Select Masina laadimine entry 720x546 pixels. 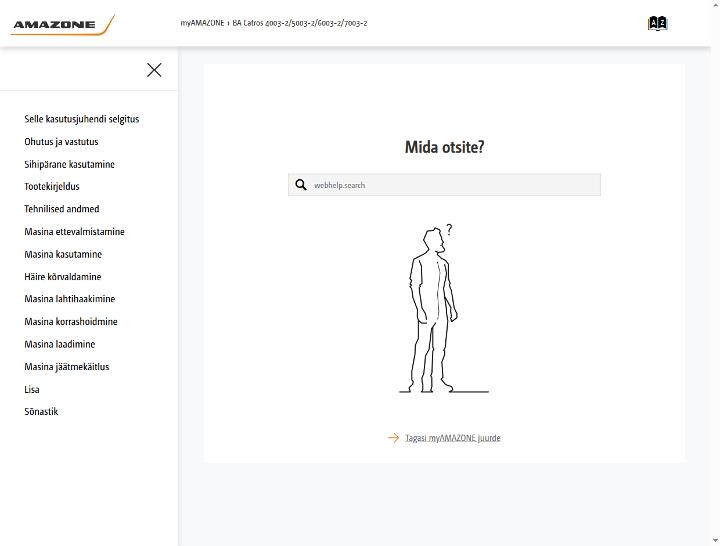tap(60, 344)
